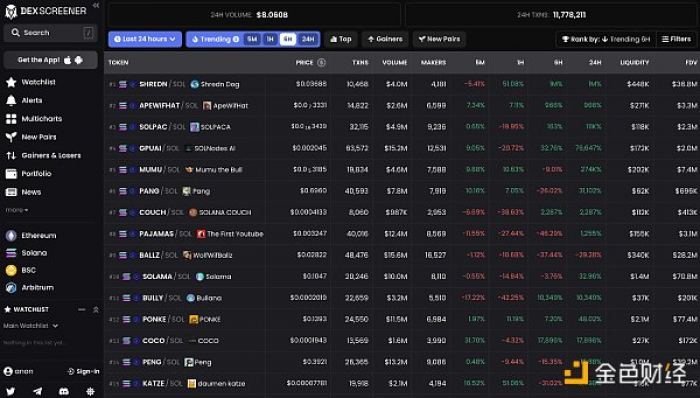Open Gainers & Losers arrows icon
The height and width of the screenshot is (398, 700).
11,155
